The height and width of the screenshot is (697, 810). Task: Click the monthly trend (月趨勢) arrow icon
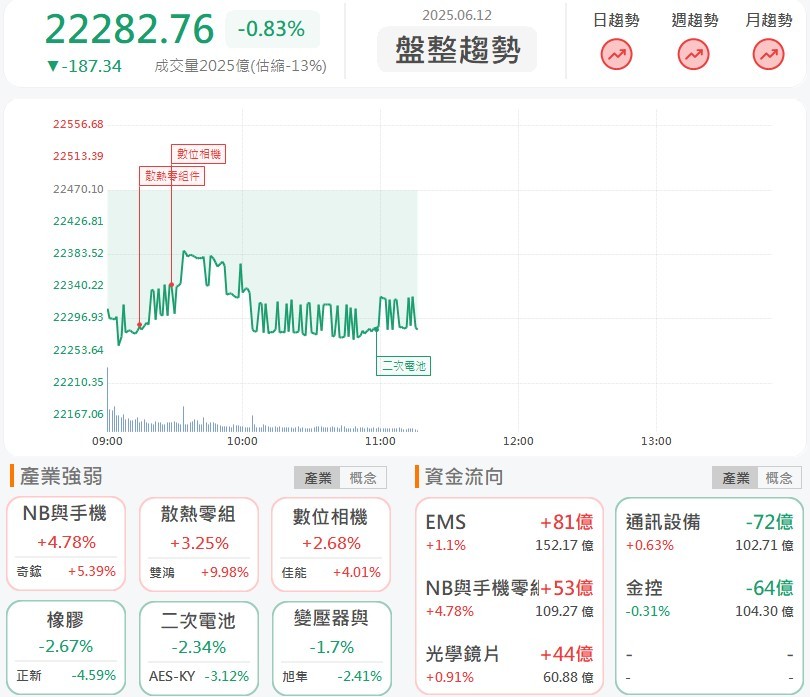pyautogui.click(x=768, y=54)
